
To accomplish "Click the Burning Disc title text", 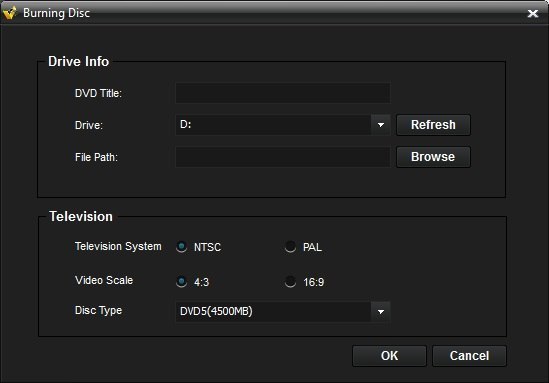I will 57,13.
